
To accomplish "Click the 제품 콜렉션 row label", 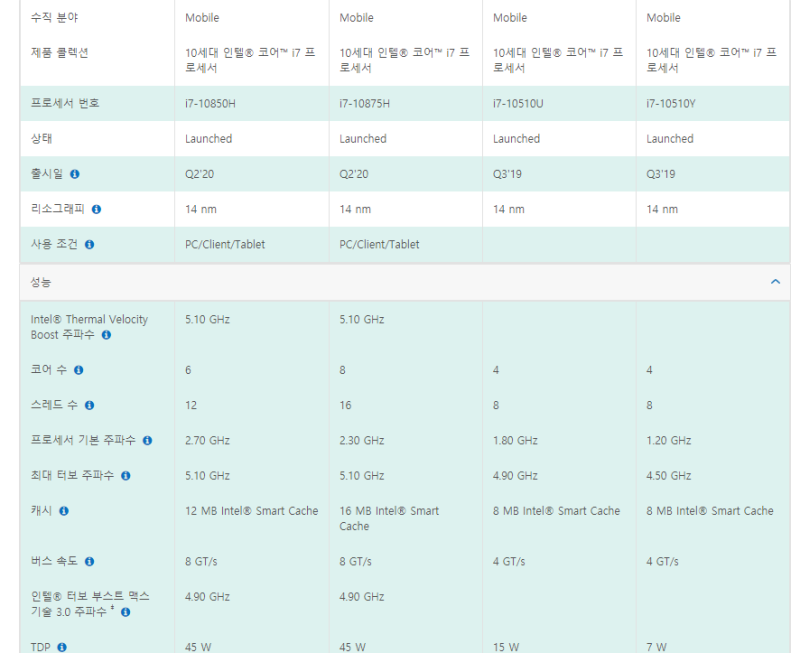I will [x=59, y=53].
